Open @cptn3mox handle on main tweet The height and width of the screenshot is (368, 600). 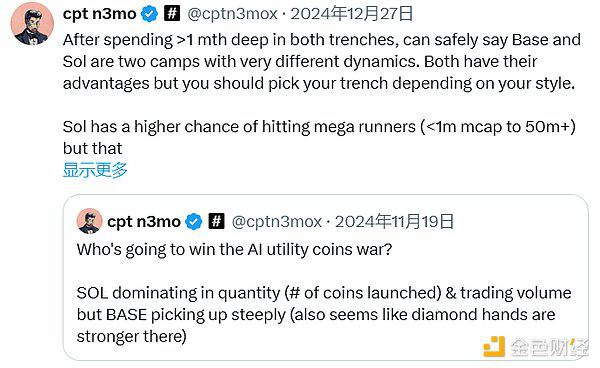pyautogui.click(x=232, y=14)
